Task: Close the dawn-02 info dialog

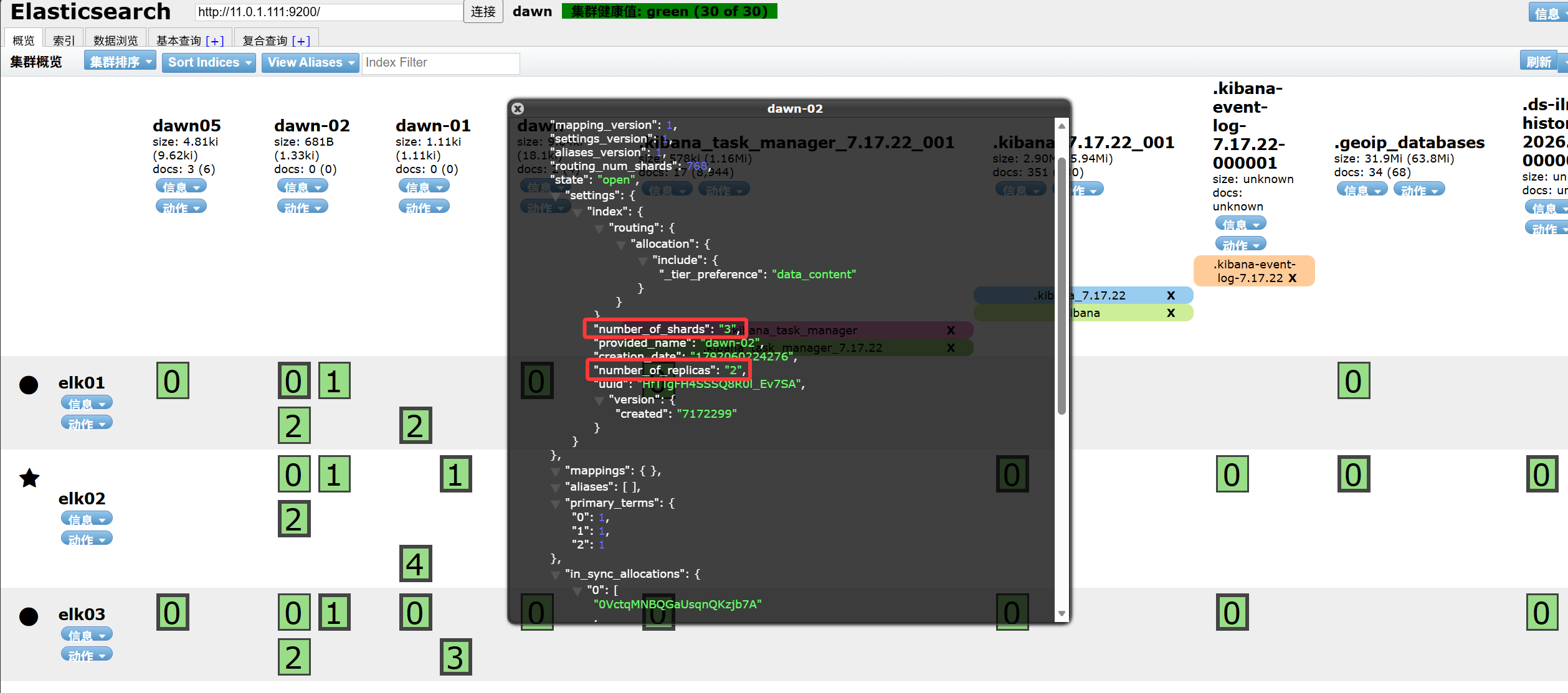Action: pyautogui.click(x=518, y=108)
